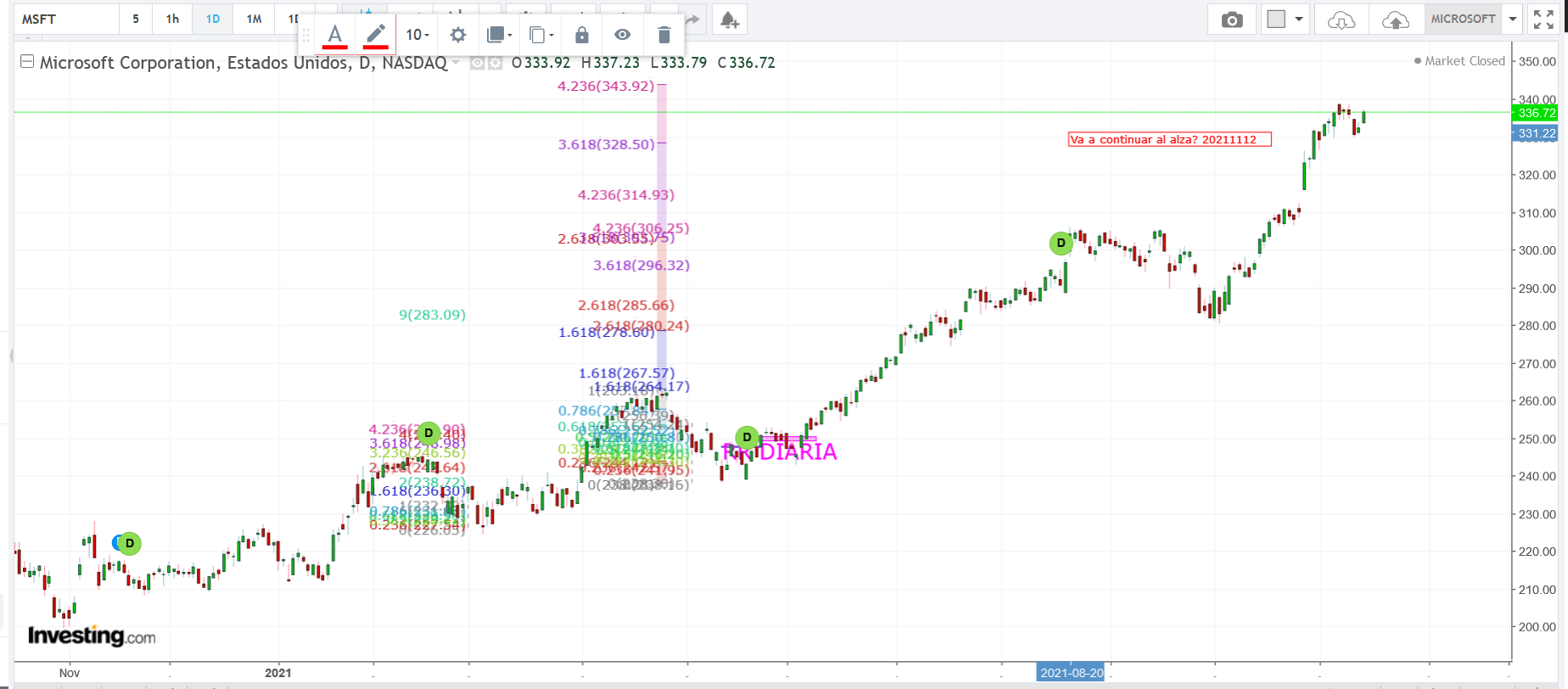The image size is (1568, 689).
Task: Open the visual order layers dropdown
Action: coord(499,35)
